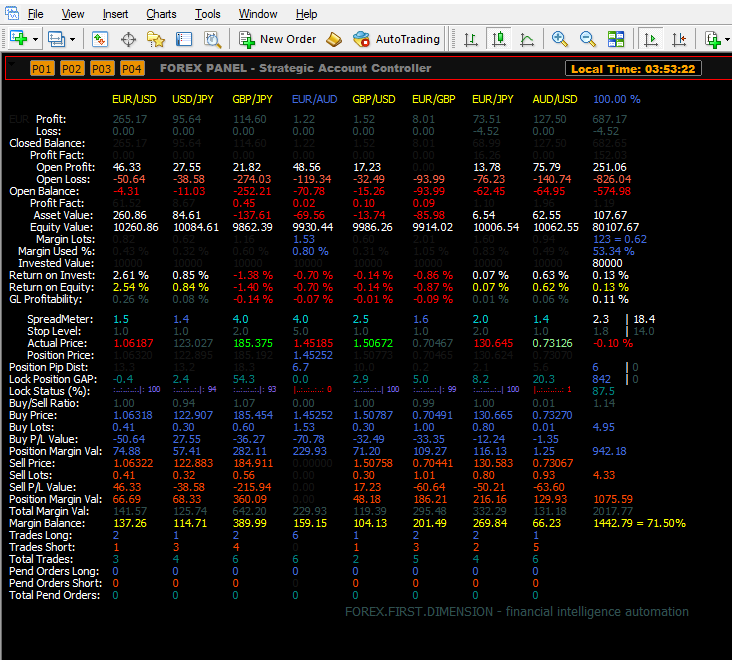The image size is (732, 660).
Task: Open the Indicators list icon
Action: pos(713,39)
